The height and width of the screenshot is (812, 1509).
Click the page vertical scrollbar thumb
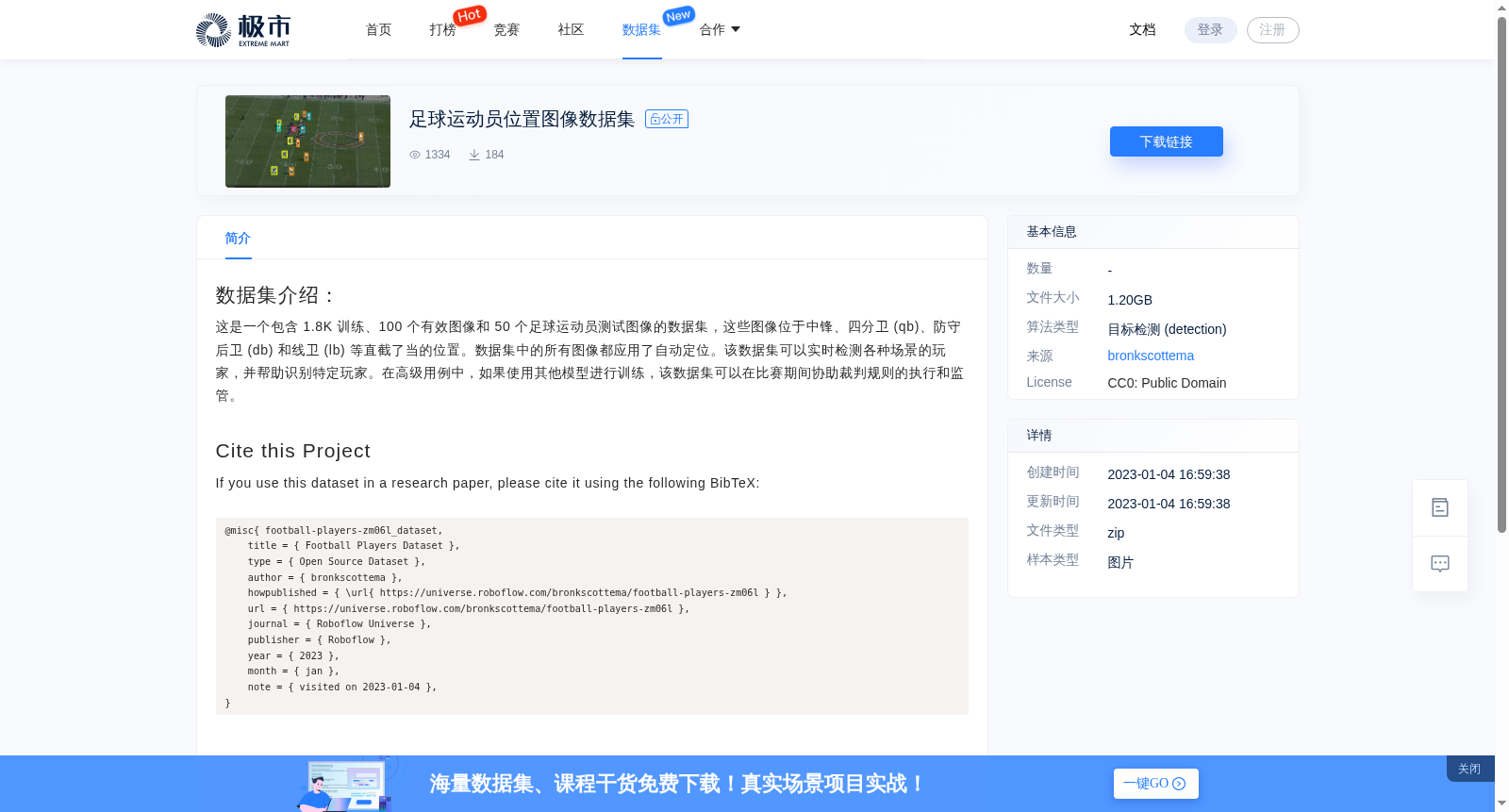point(1501,273)
